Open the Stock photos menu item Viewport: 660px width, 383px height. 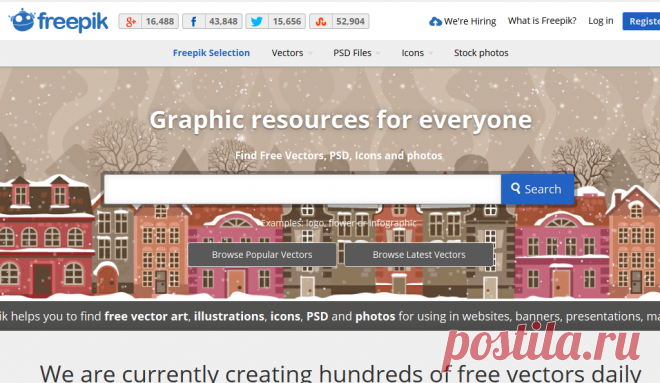481,53
